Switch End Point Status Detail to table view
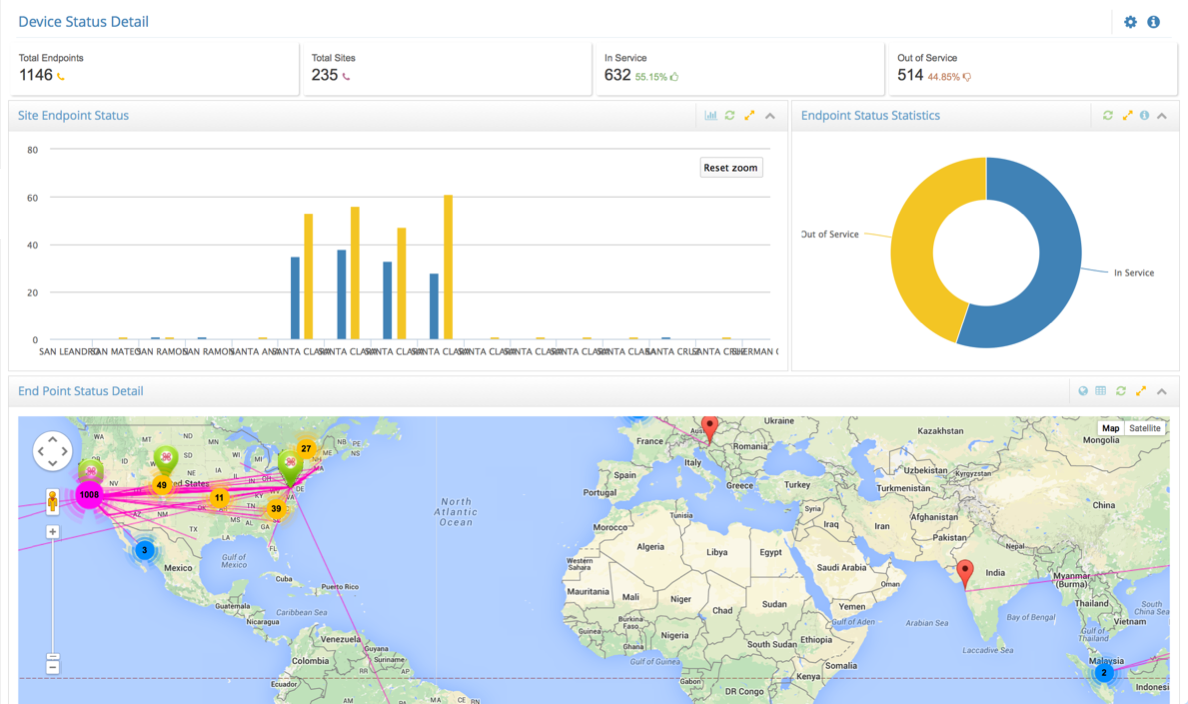 point(1101,391)
